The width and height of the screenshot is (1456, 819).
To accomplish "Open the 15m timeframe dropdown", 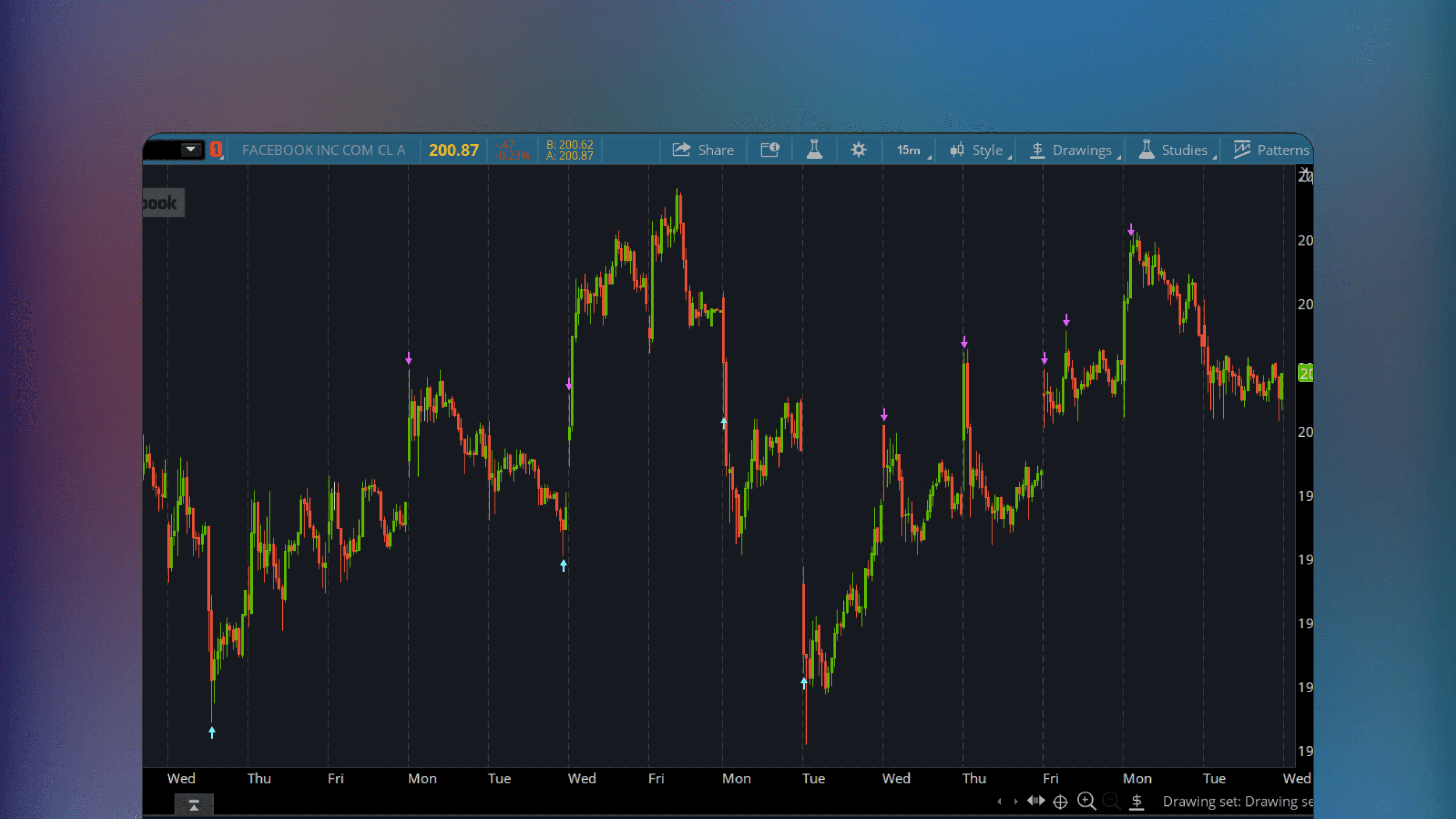I will (909, 149).
